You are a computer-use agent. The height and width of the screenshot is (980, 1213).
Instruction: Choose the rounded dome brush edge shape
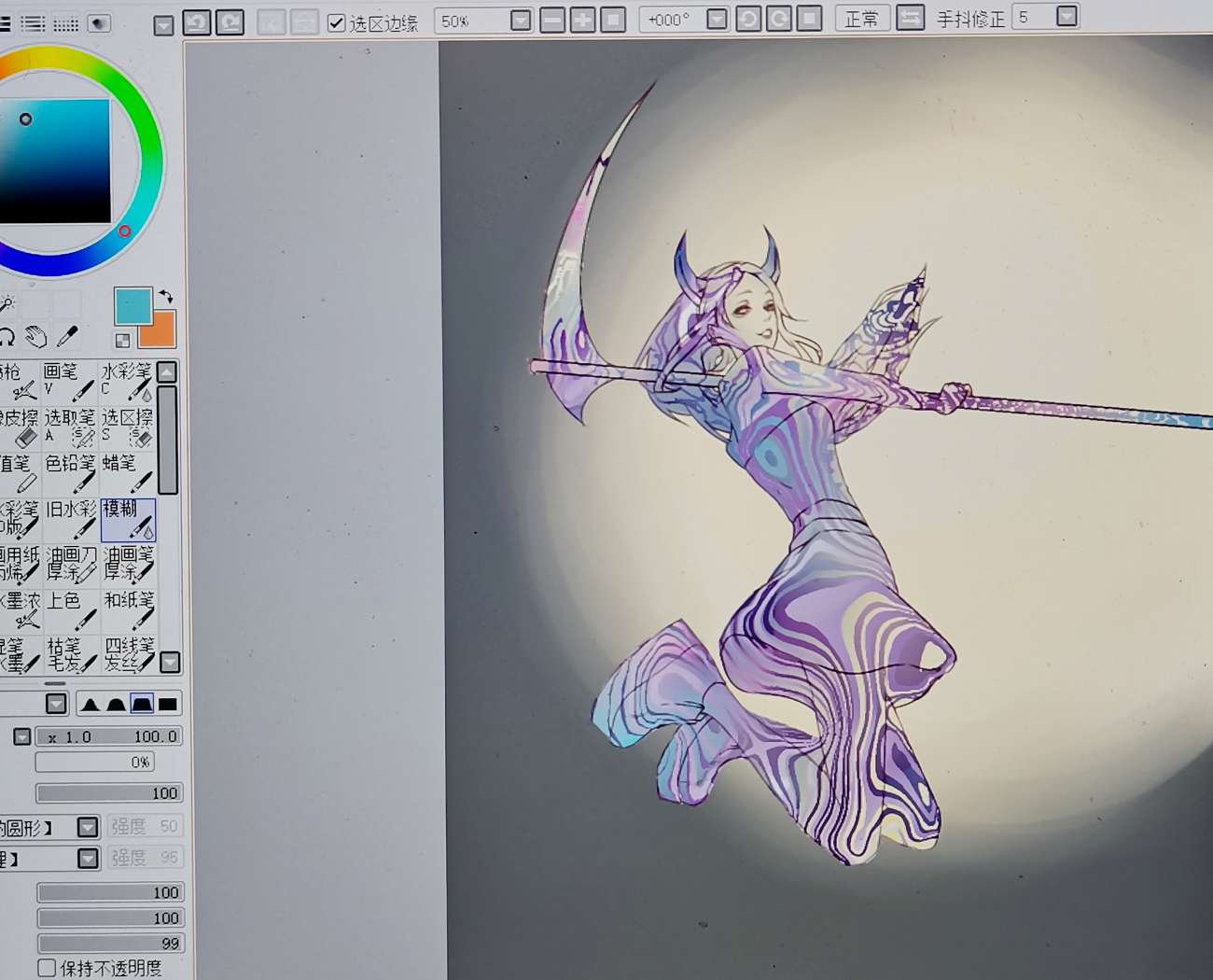pyautogui.click(x=116, y=704)
